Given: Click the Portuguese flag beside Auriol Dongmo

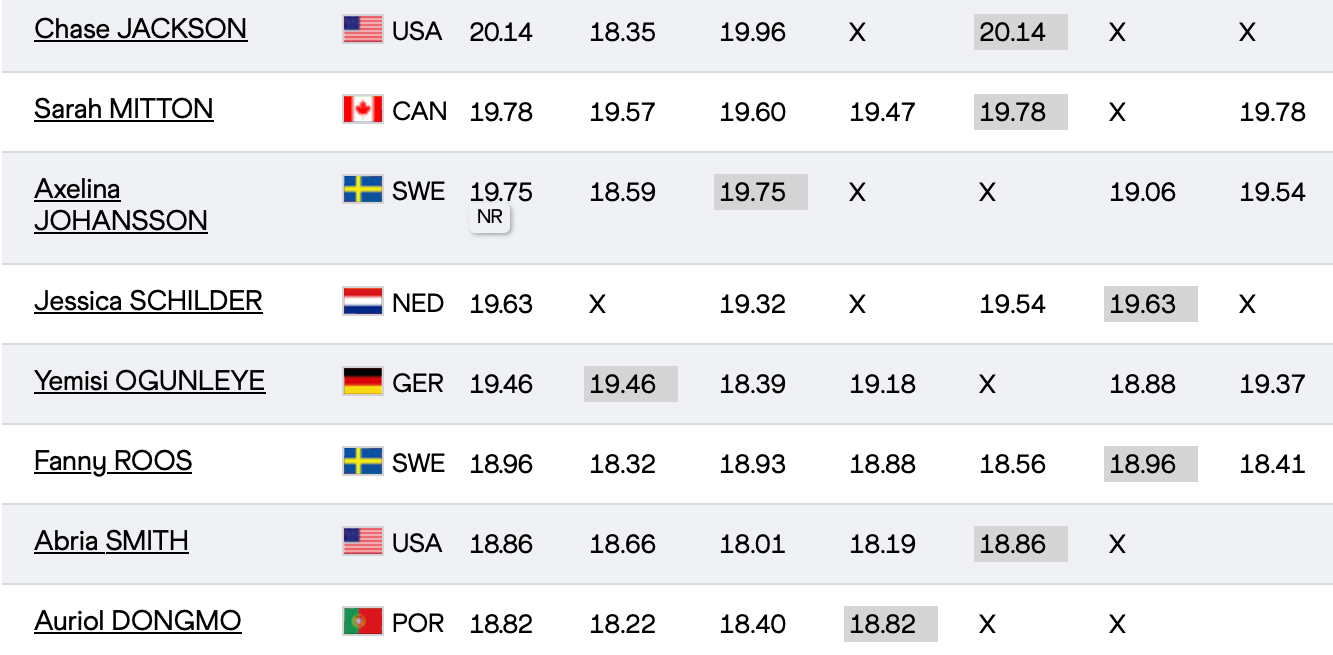Looking at the screenshot, I should pos(362,622).
